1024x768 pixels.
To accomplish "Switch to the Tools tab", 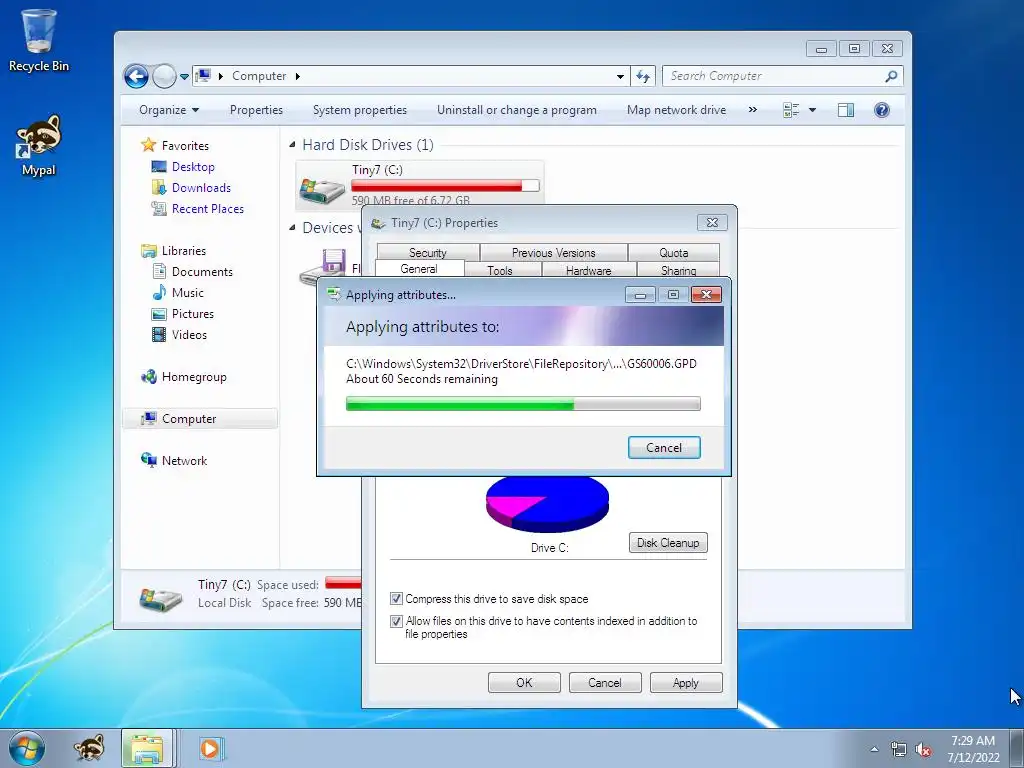I will click(500, 270).
